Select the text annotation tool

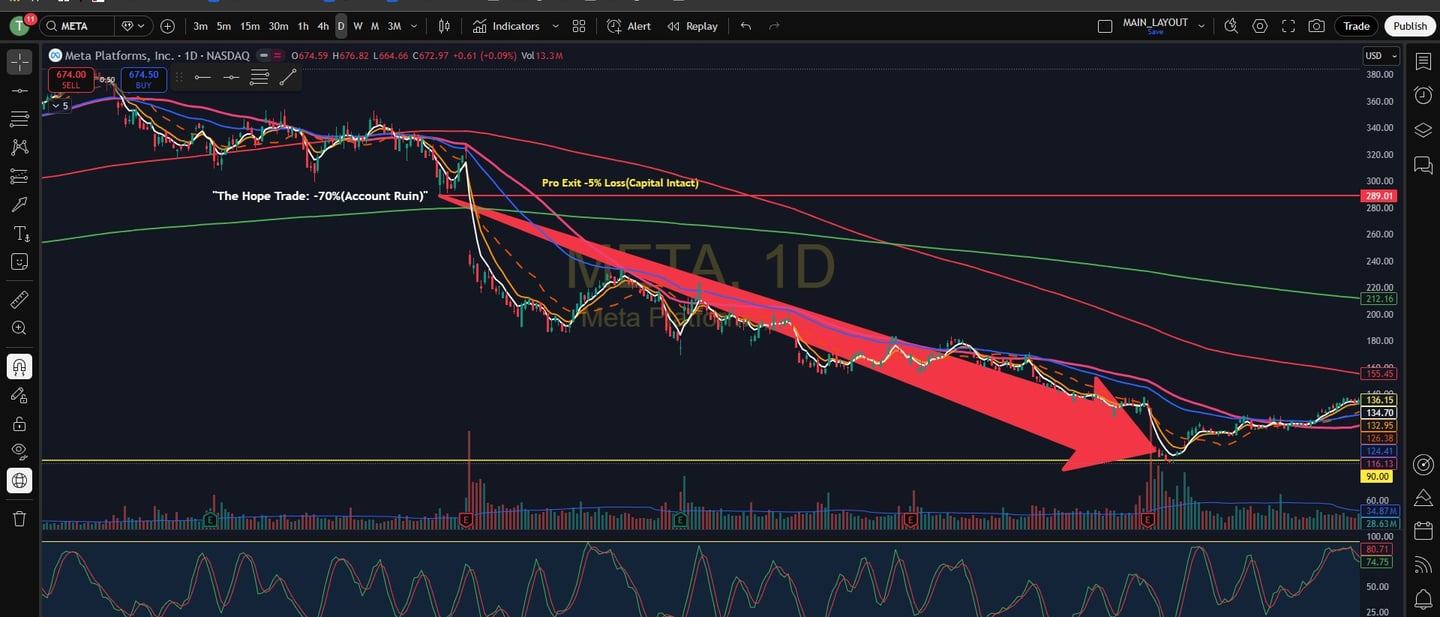coord(19,233)
